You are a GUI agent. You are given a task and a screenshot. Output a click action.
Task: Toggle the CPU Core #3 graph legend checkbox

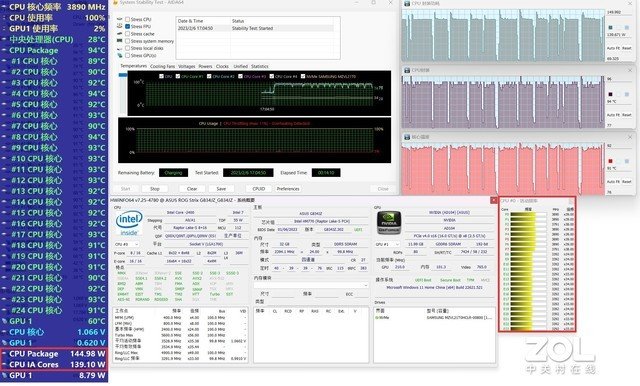tap(240, 76)
